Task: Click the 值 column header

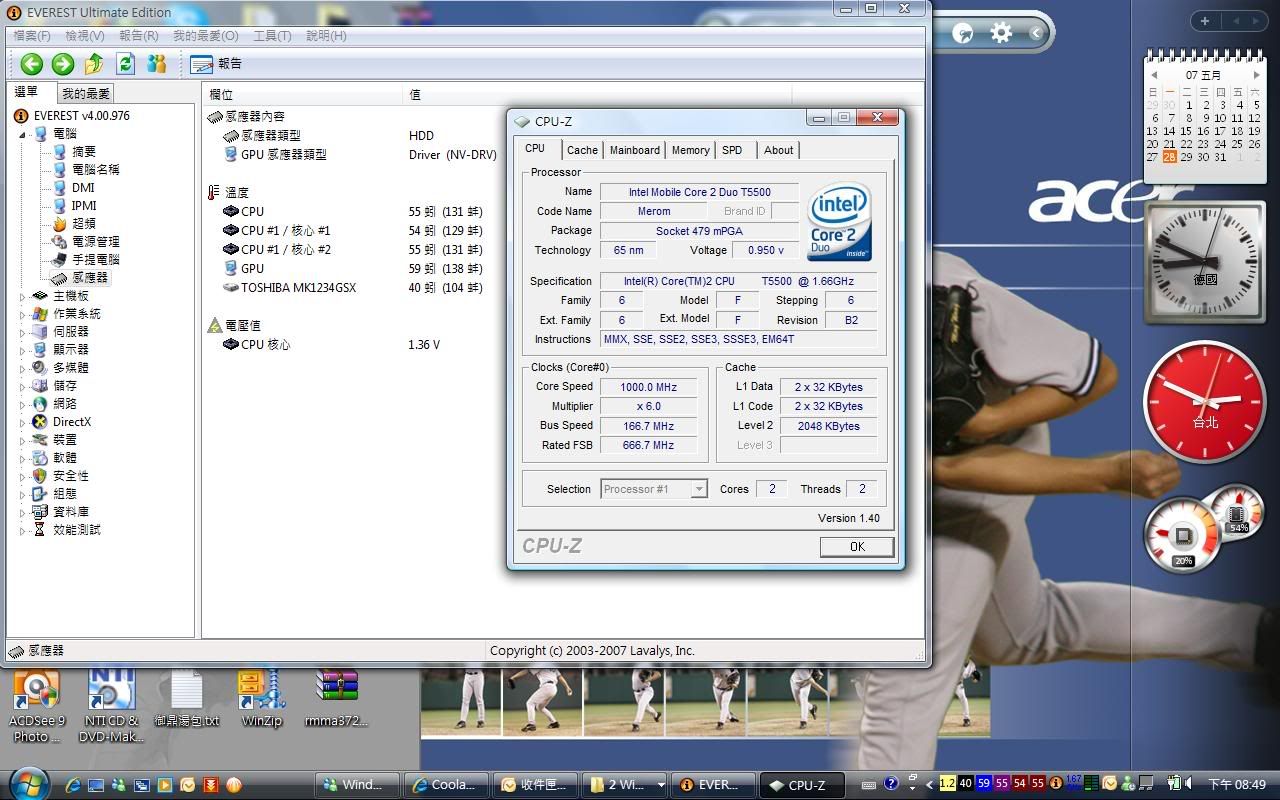Action: (598, 94)
